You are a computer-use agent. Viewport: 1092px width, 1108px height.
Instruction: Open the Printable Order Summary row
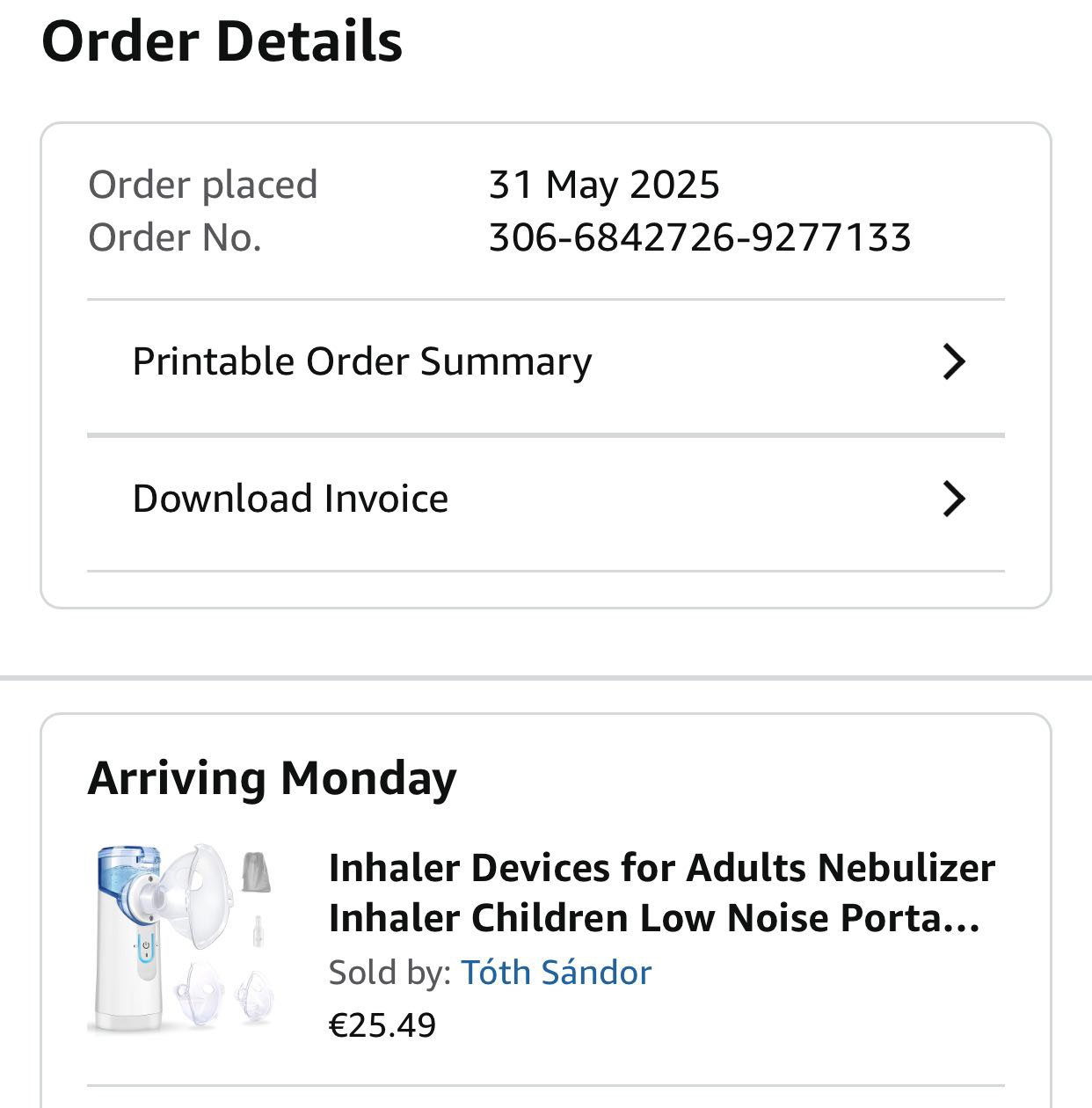click(361, 361)
